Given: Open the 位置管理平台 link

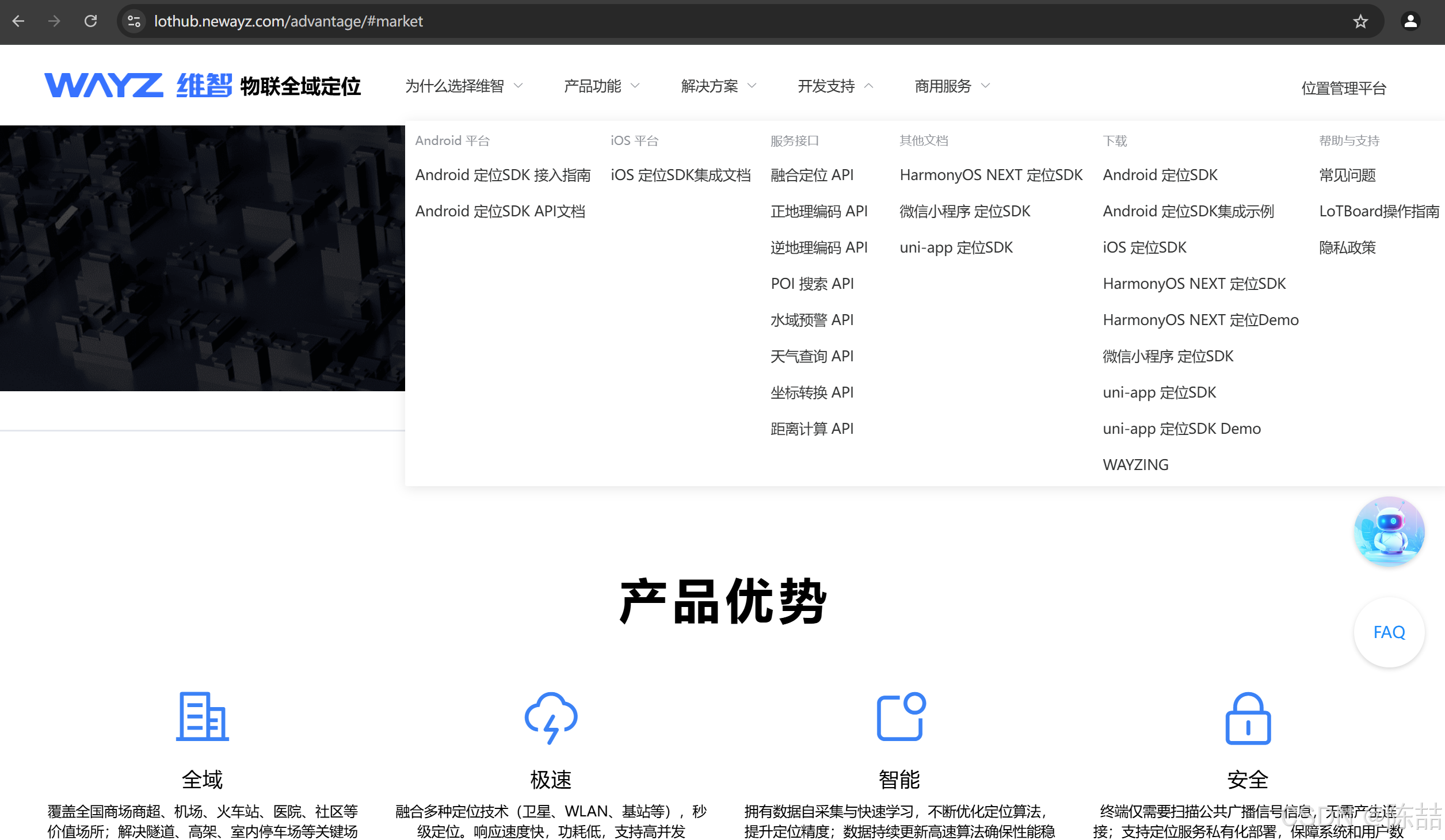Looking at the screenshot, I should 1343,88.
